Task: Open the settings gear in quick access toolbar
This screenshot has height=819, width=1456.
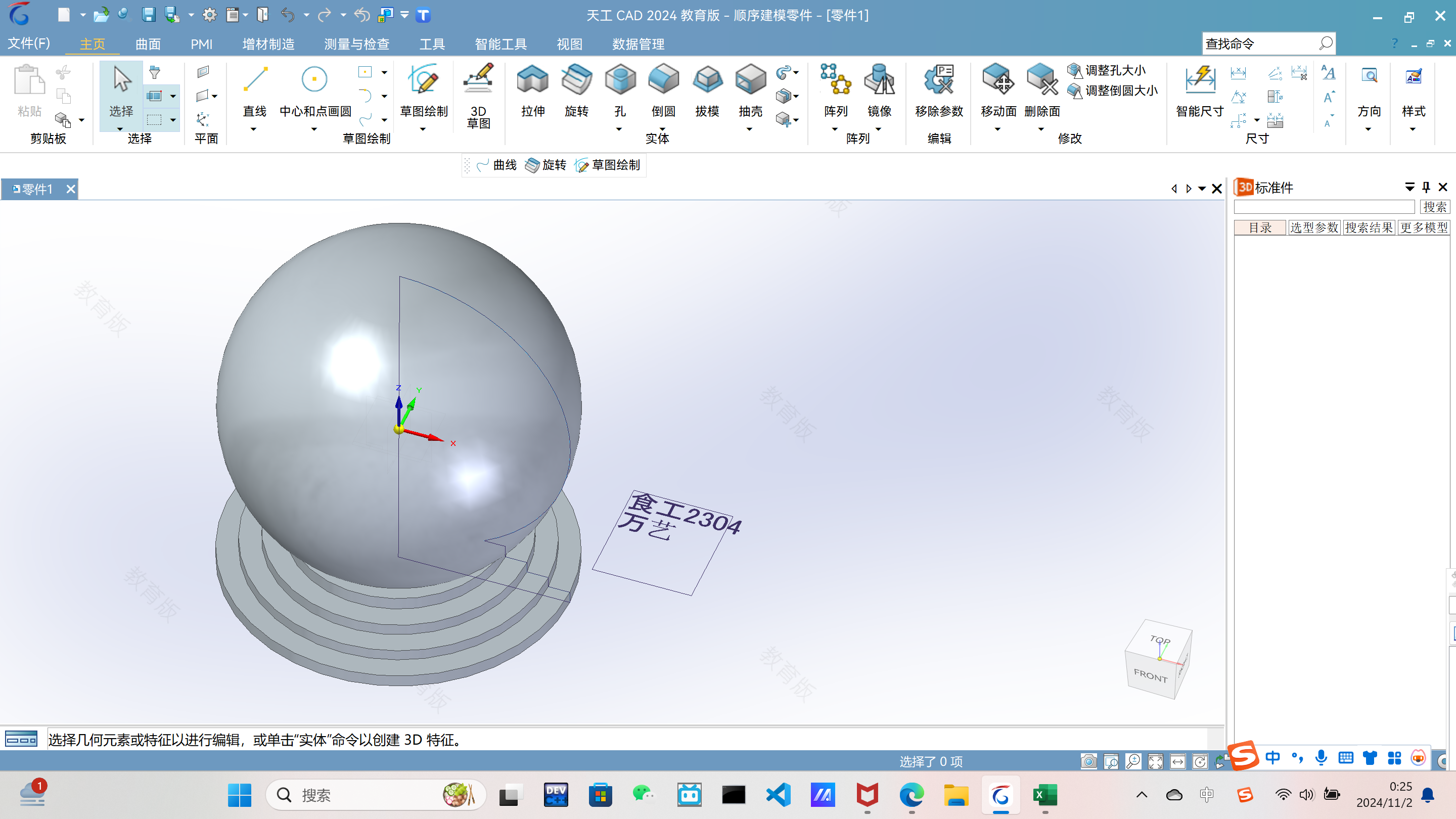Action: pyautogui.click(x=209, y=15)
